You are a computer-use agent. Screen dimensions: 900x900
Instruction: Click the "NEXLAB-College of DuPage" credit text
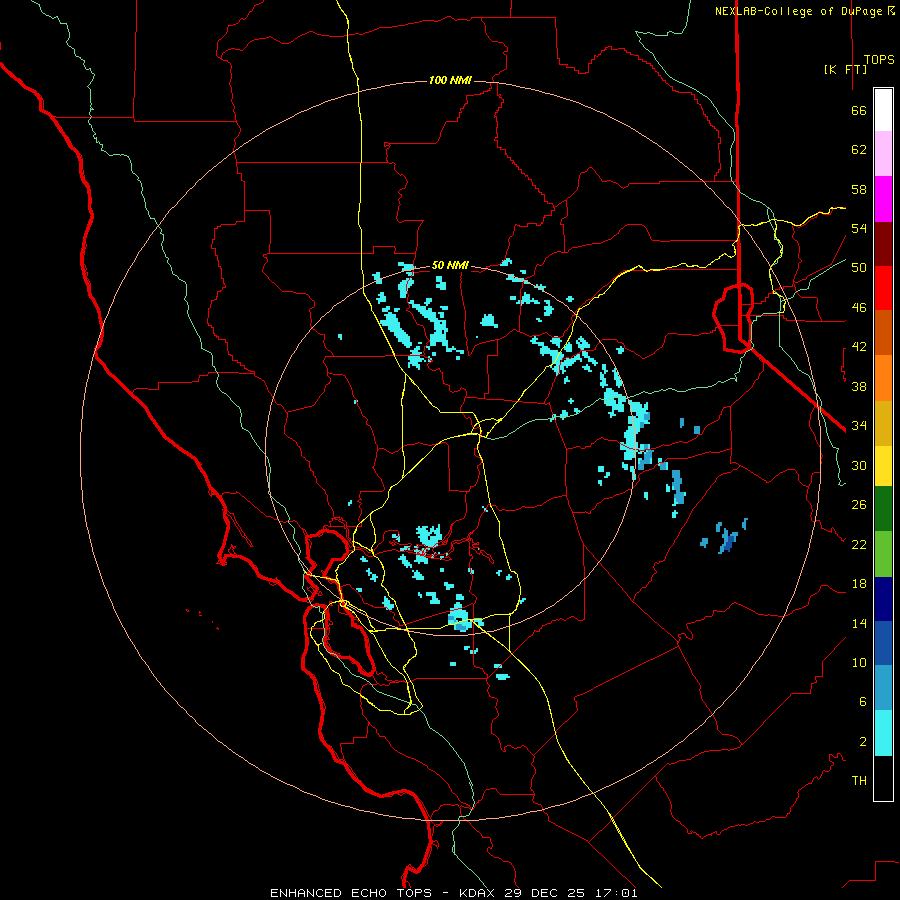[x=800, y=11]
